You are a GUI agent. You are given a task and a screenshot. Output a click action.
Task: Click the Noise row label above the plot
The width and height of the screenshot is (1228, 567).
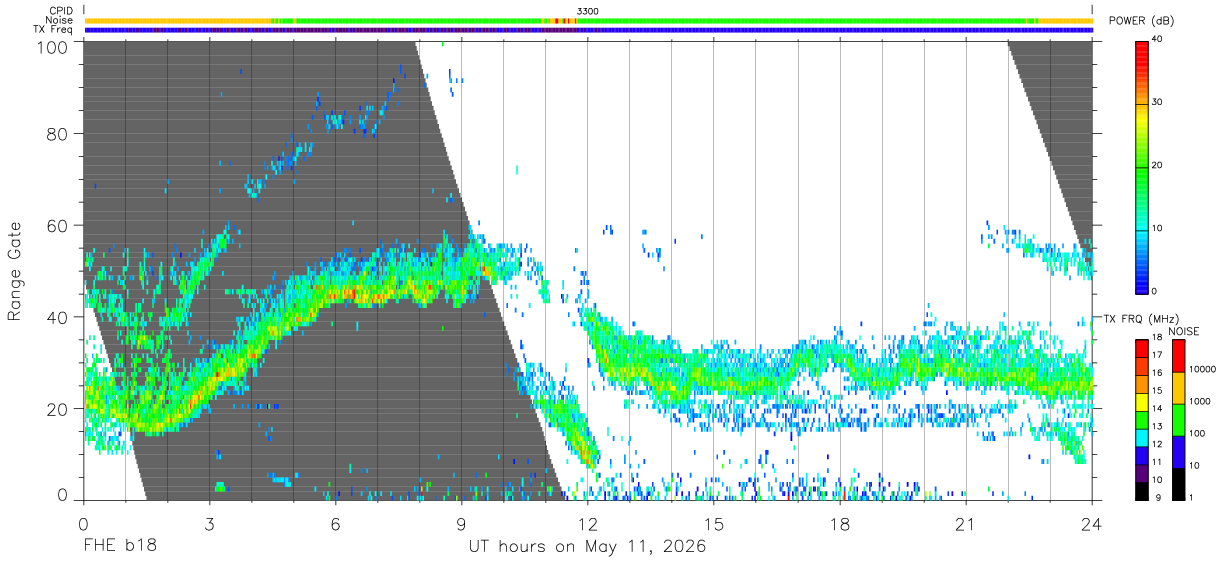tap(60, 20)
